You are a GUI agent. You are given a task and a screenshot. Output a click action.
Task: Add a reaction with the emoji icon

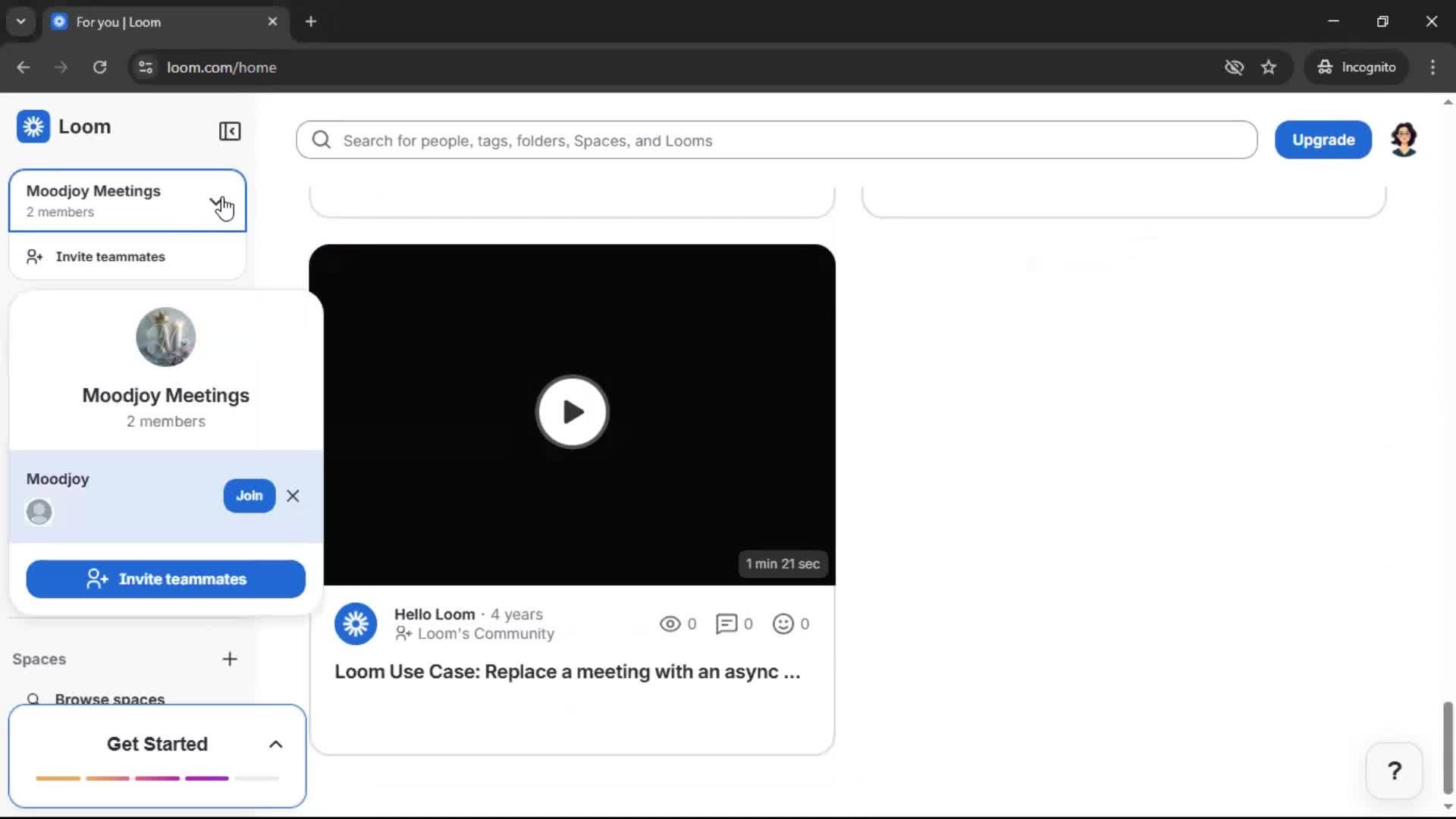[782, 623]
